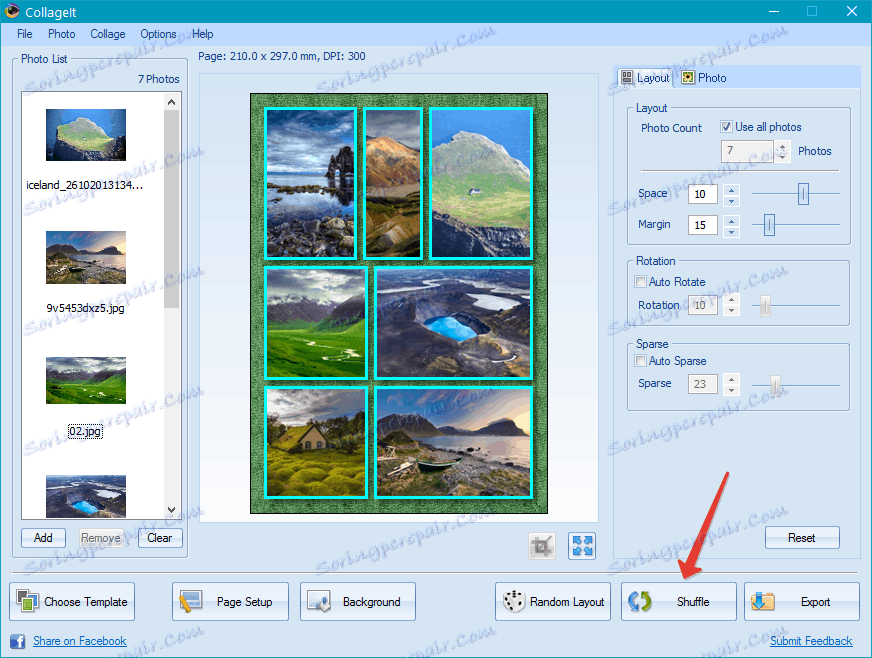Select the blue crater lake thumbnail in Photo List

[x=86, y=496]
